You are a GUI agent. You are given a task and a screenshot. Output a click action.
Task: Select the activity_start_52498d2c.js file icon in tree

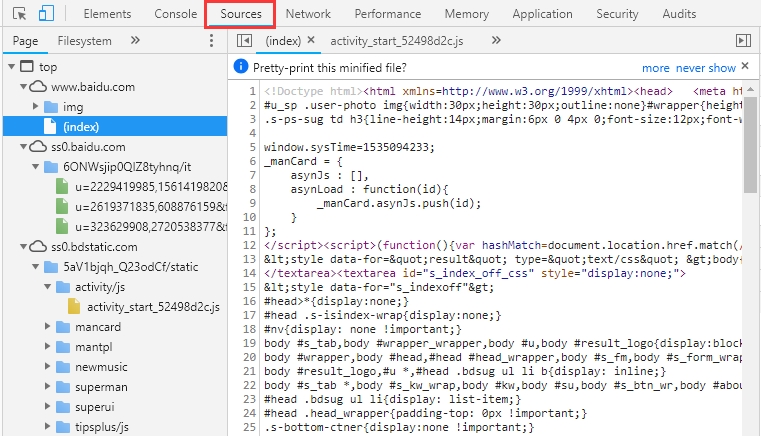coord(73,306)
